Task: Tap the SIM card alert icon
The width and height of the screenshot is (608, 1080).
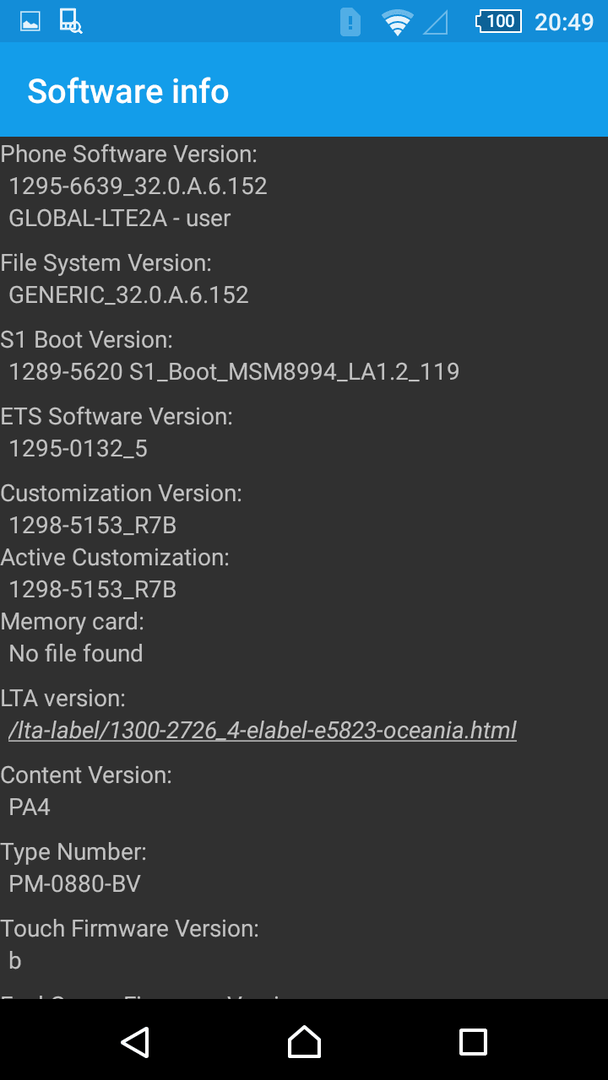Action: click(x=350, y=22)
